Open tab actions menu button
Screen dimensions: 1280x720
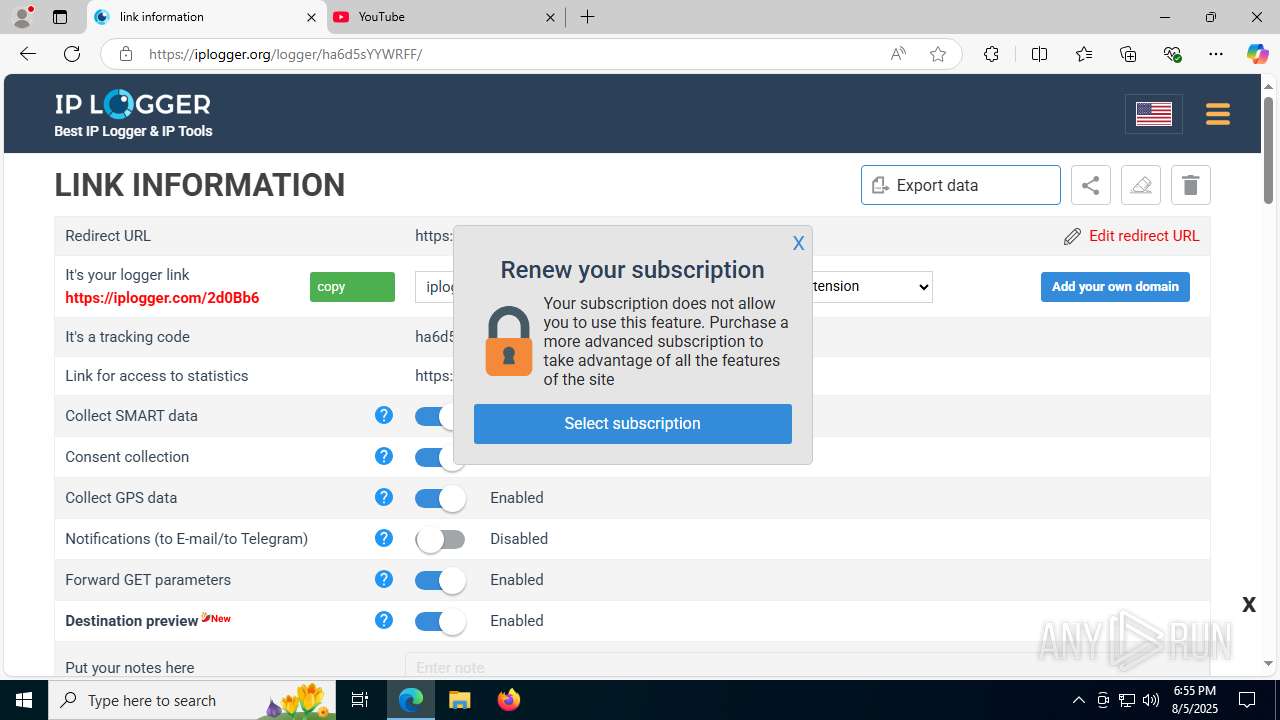coord(60,17)
